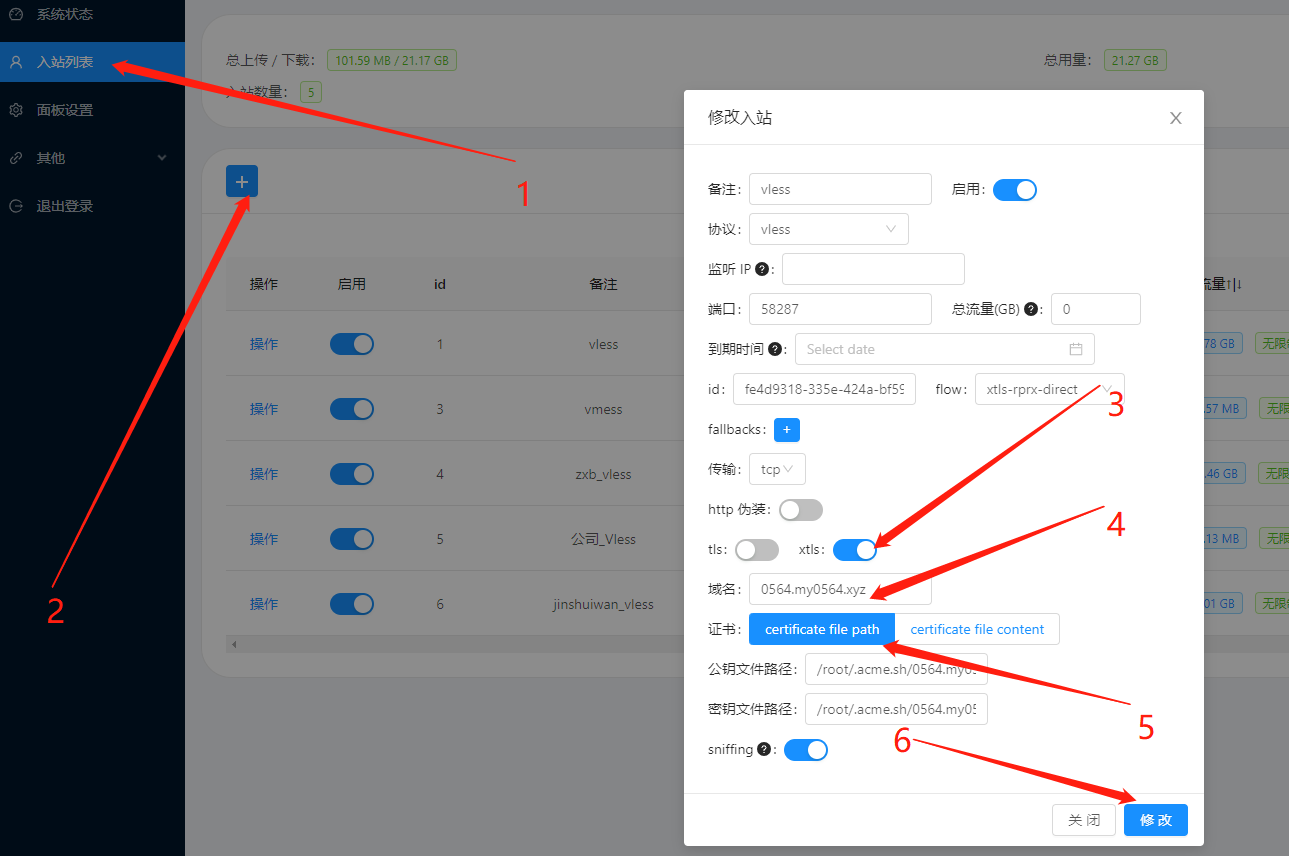Open the 协议 vless dropdown
Viewport: 1289px width, 856px height.
tap(828, 228)
